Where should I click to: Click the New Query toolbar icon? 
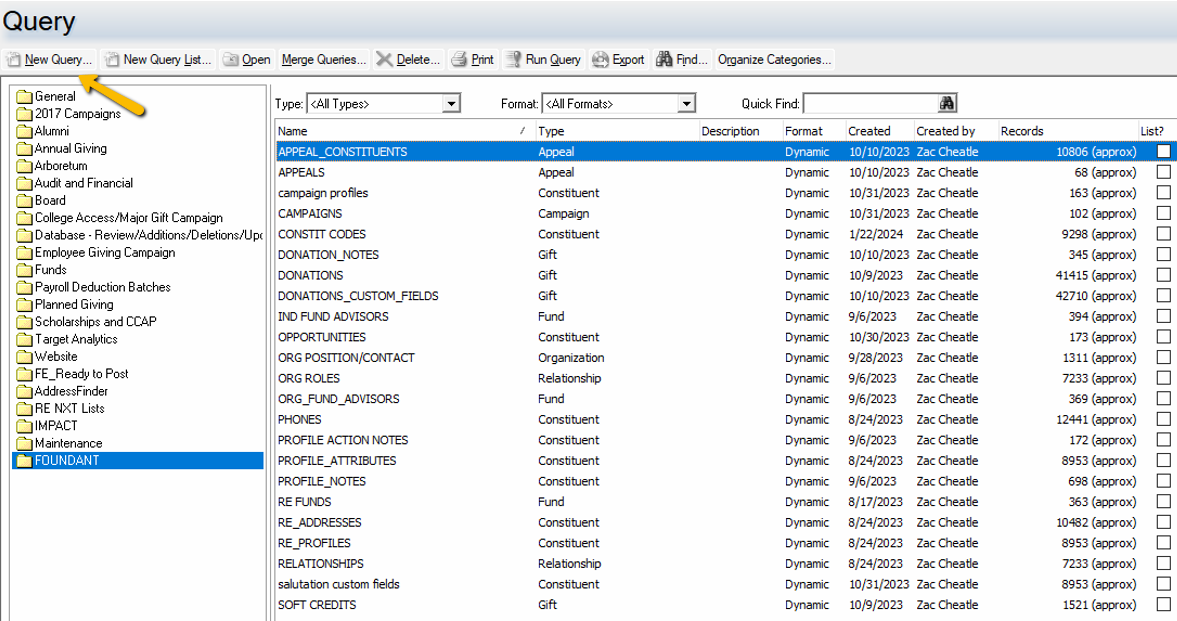(14, 60)
